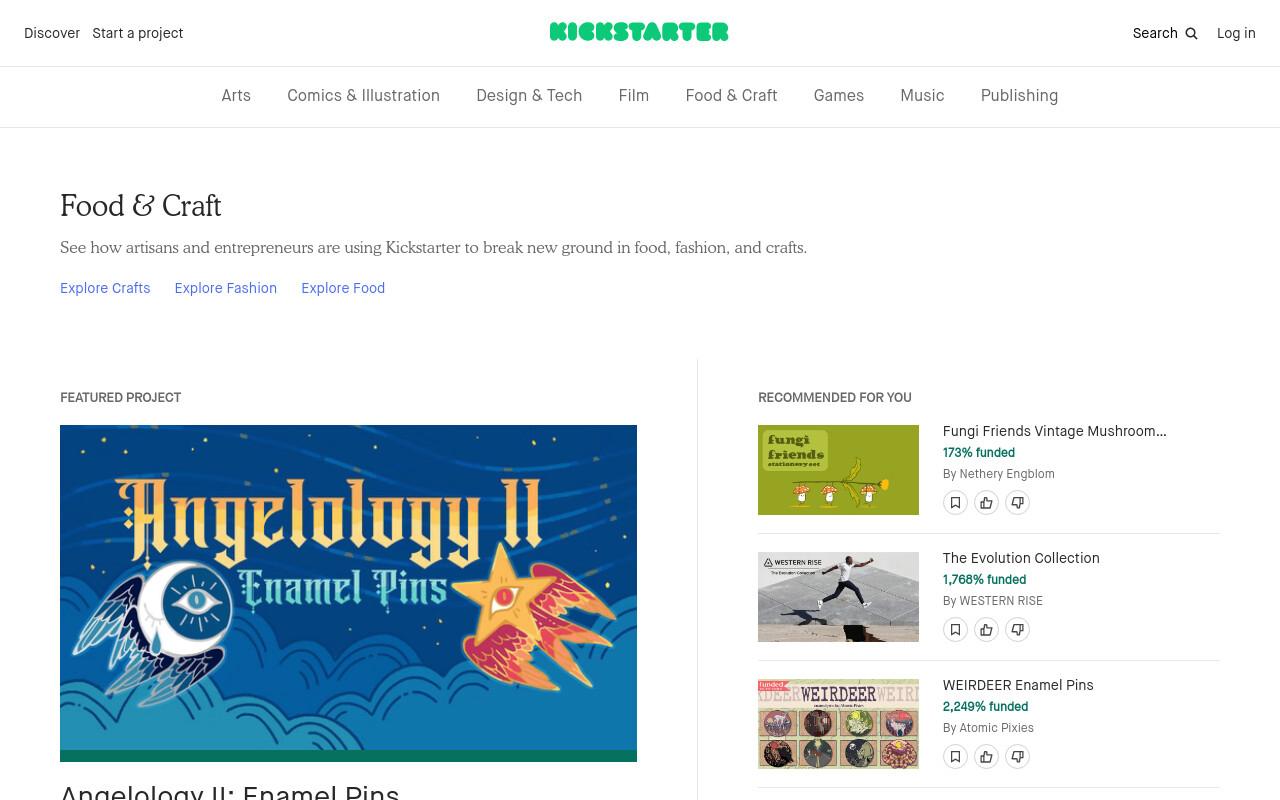1280x800 pixels.
Task: Follow the Explore Fashion link
Action: coord(225,288)
